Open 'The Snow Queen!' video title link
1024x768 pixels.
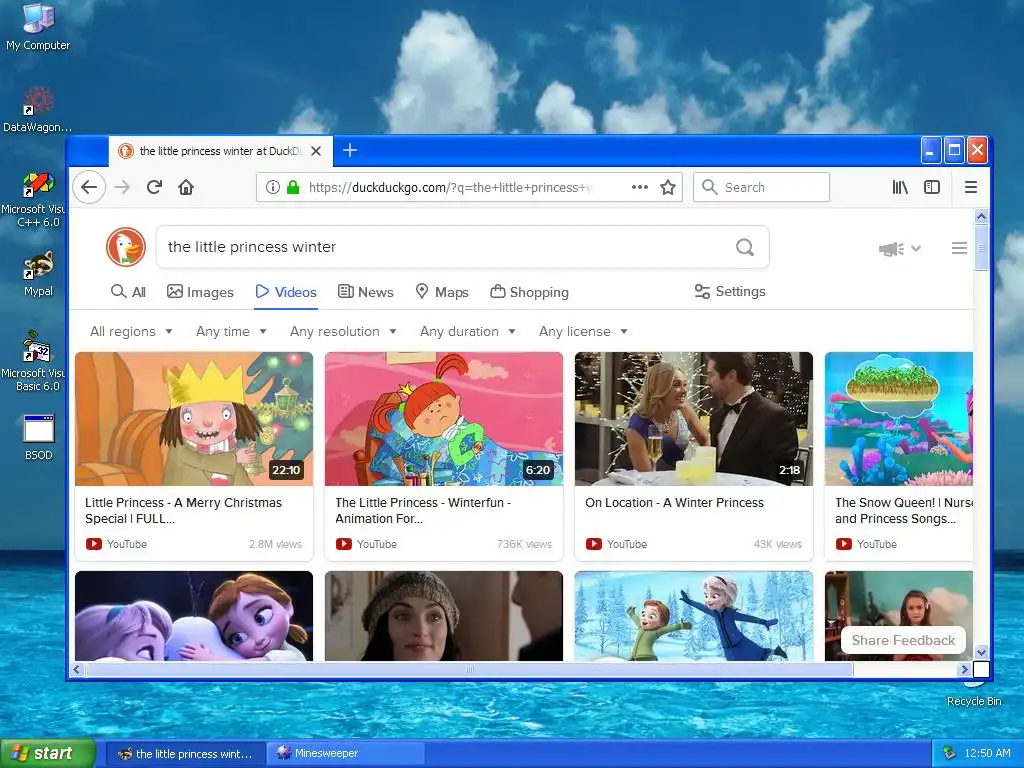[x=904, y=511]
